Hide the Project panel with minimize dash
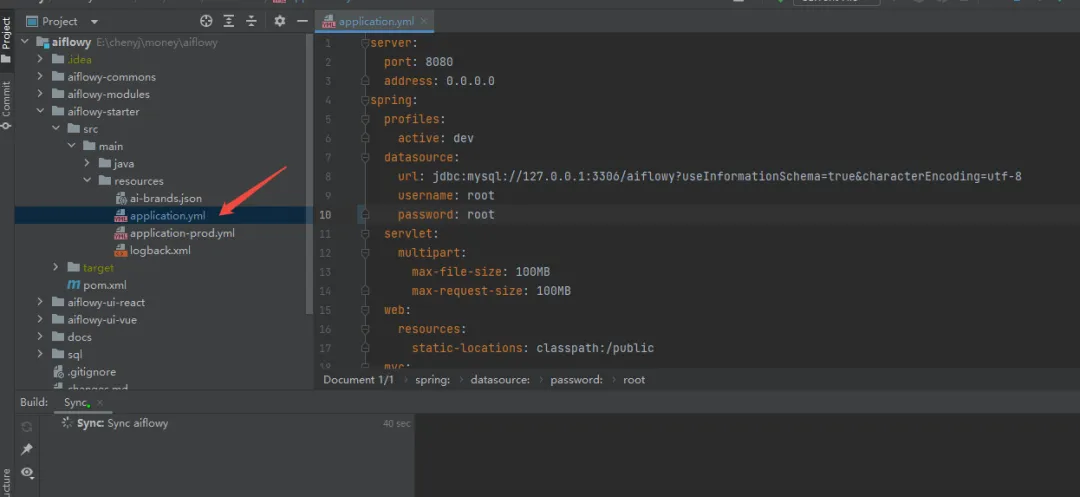 300,21
